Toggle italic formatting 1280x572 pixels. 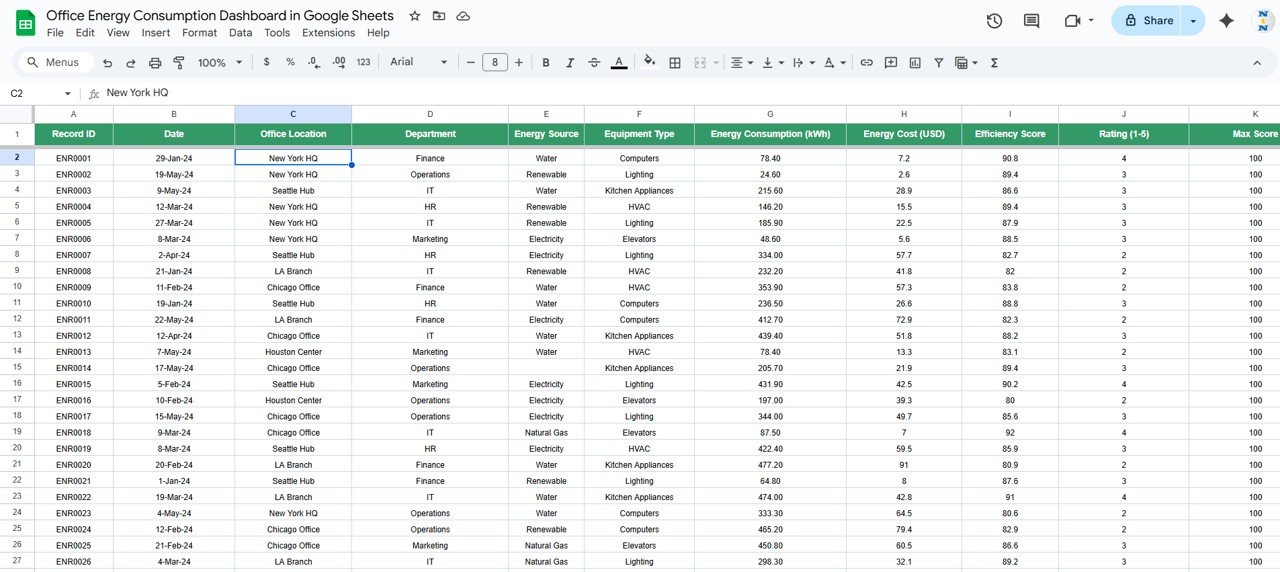570,62
